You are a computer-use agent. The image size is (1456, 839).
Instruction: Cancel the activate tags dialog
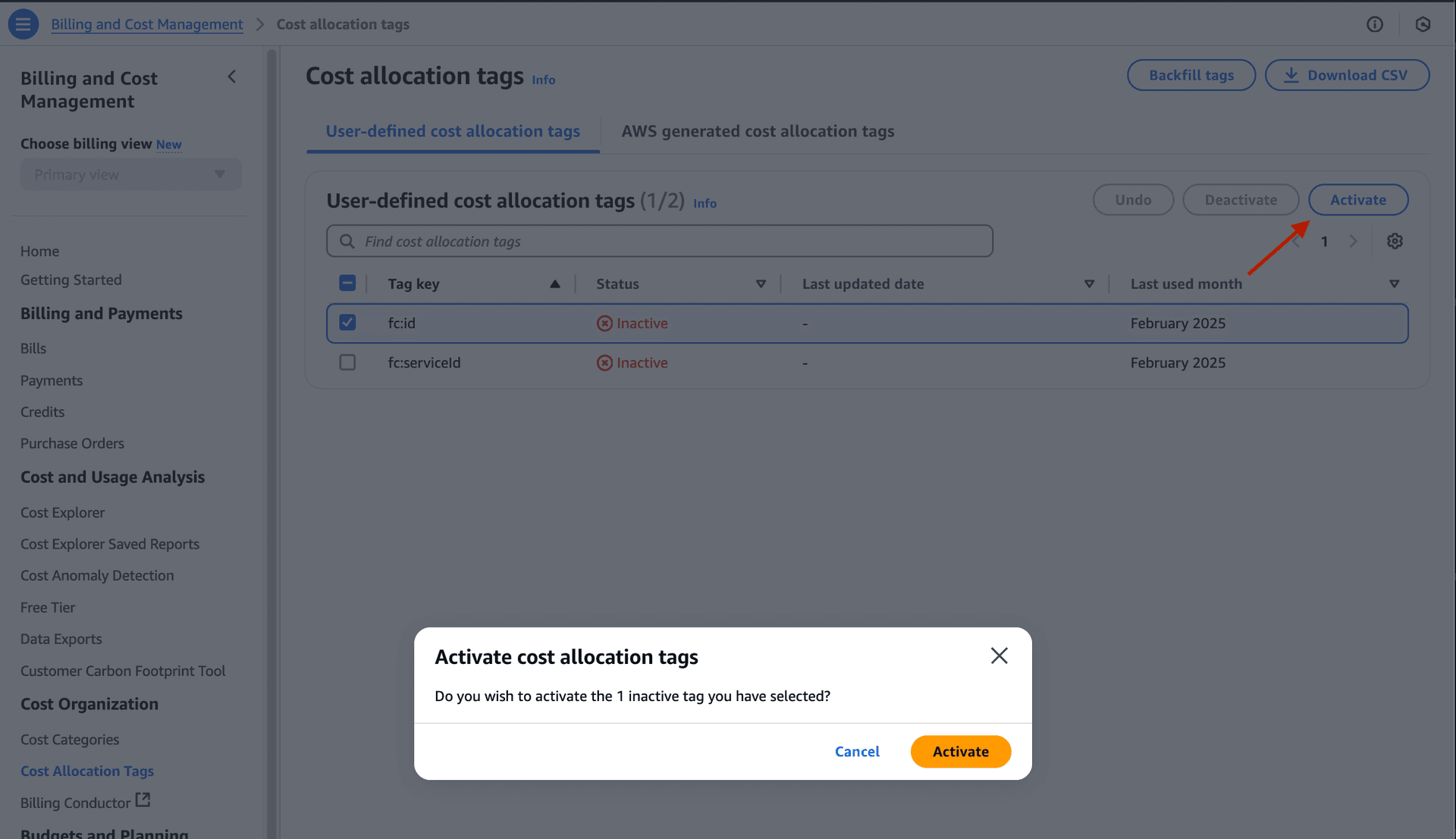point(857,751)
